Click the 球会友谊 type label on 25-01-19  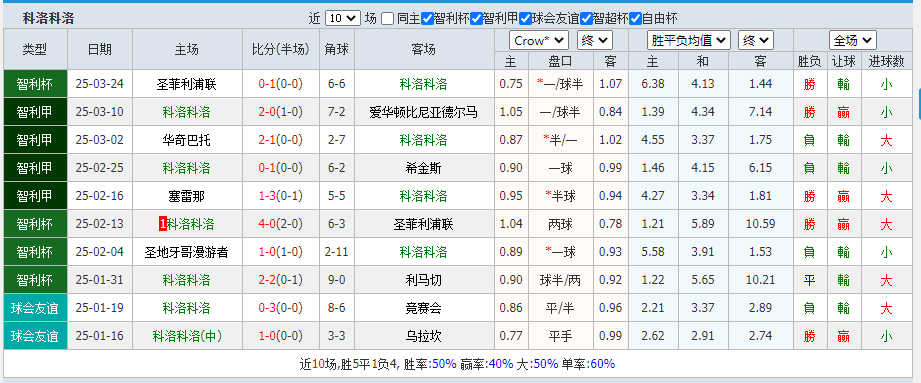point(35,308)
